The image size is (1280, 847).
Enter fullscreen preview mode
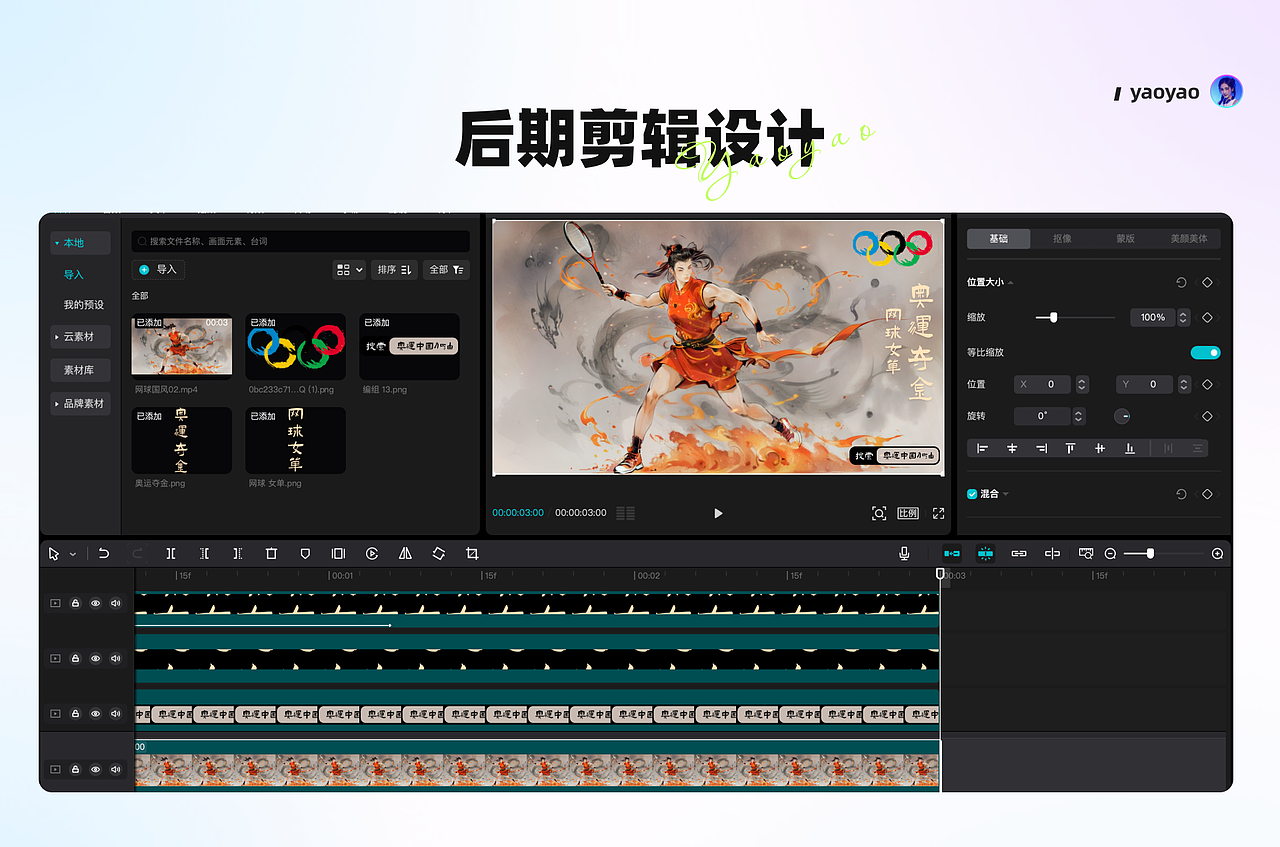click(x=938, y=512)
